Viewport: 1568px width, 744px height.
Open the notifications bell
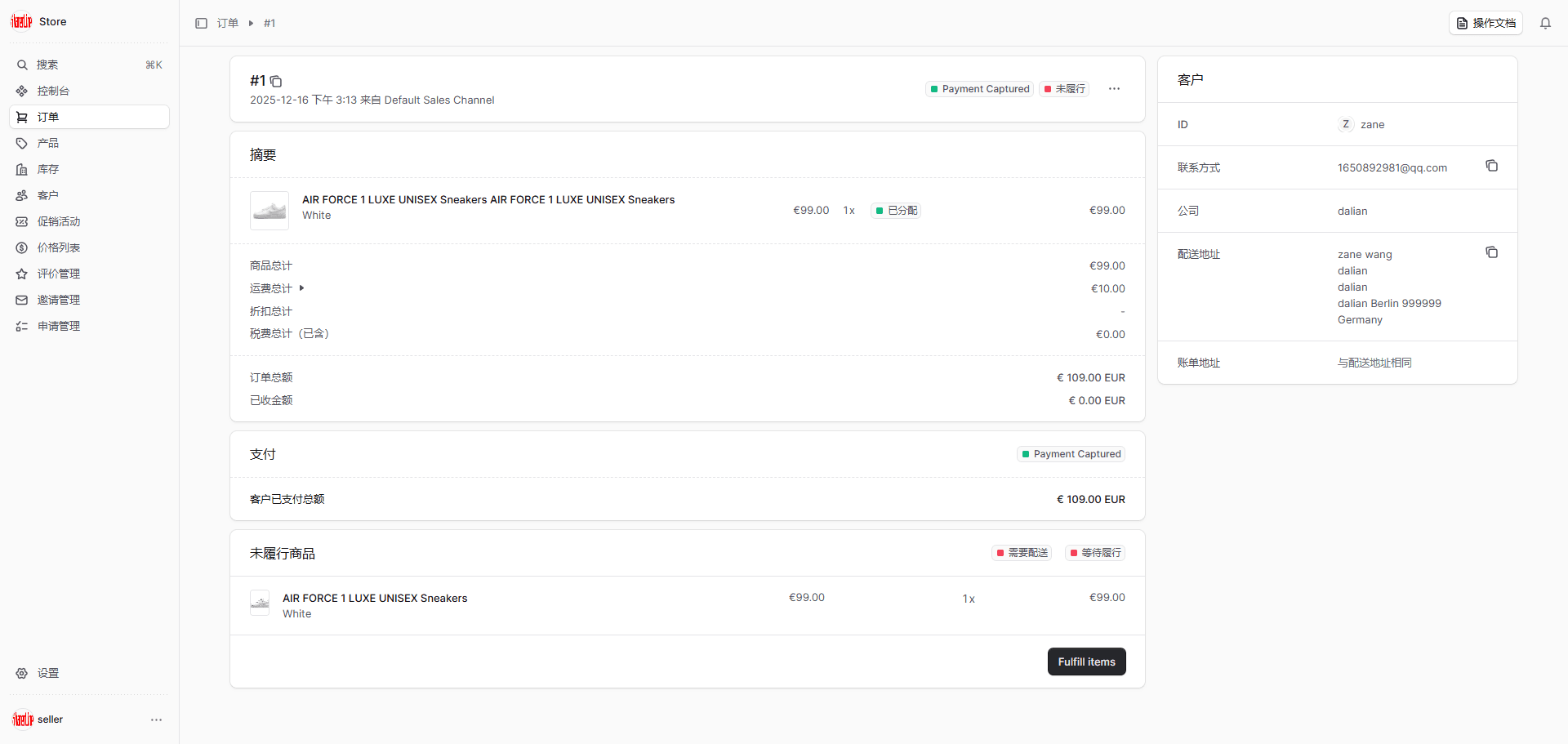(1545, 24)
